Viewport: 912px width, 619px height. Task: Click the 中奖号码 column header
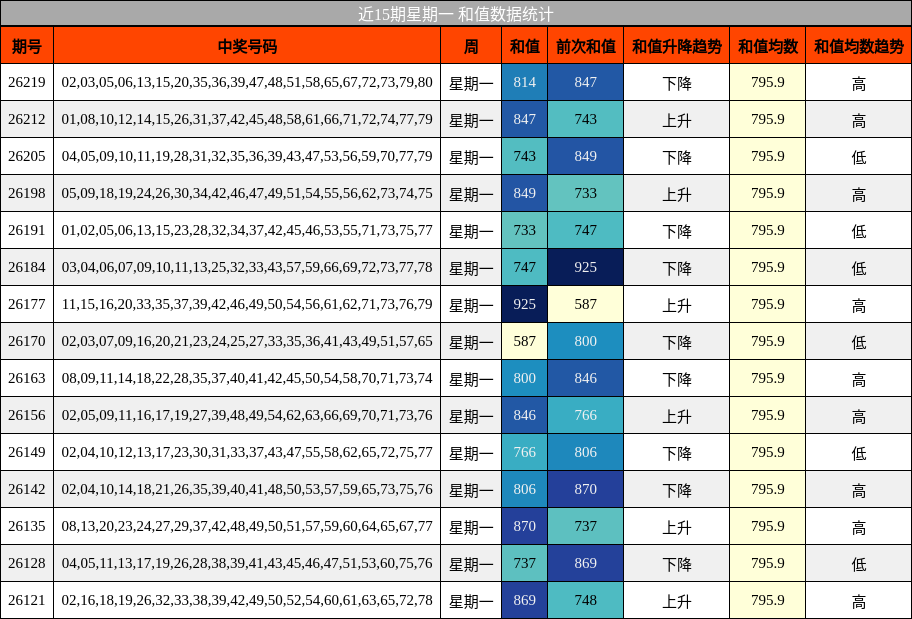[247, 45]
